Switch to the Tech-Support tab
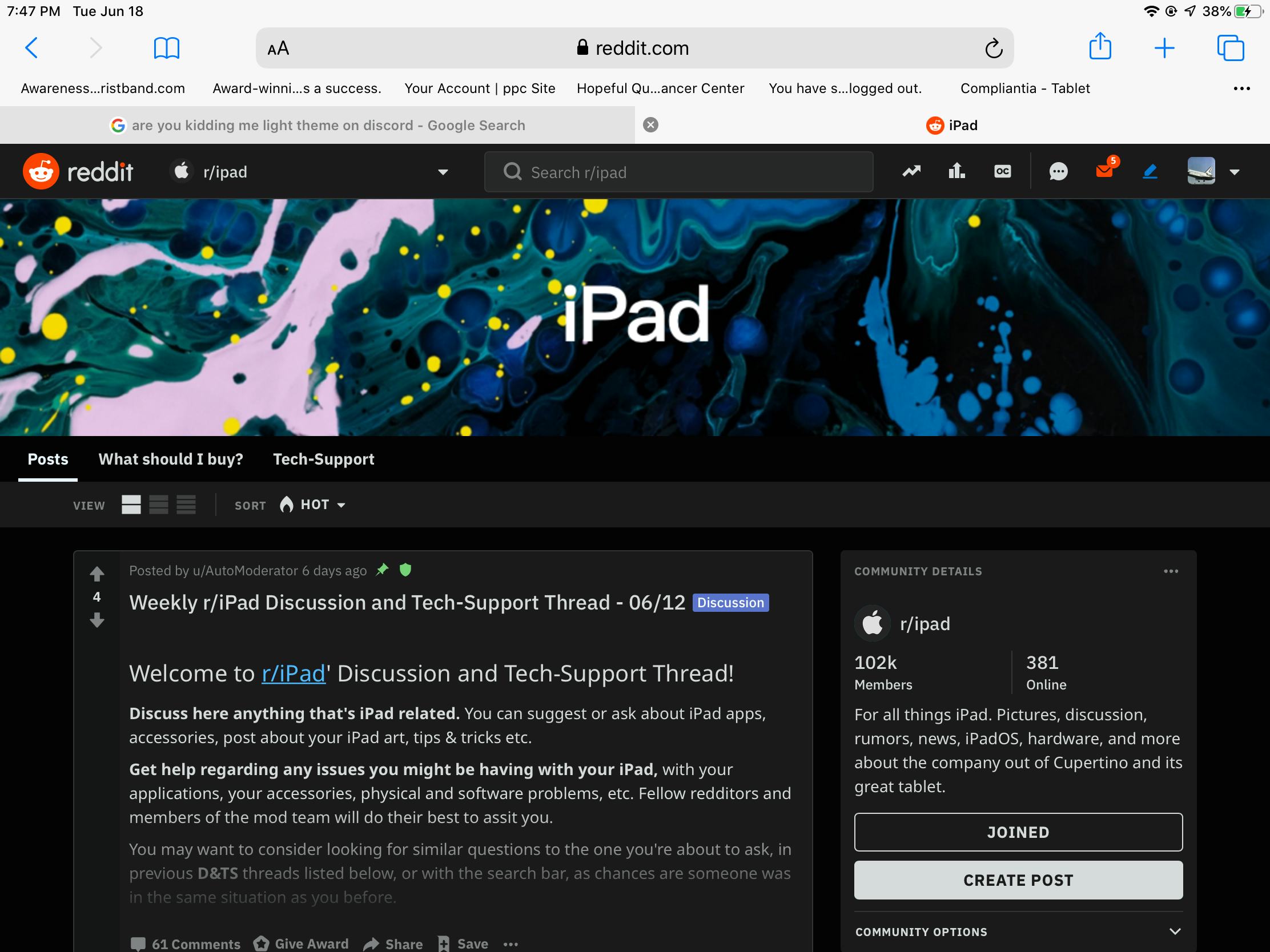 click(x=323, y=459)
